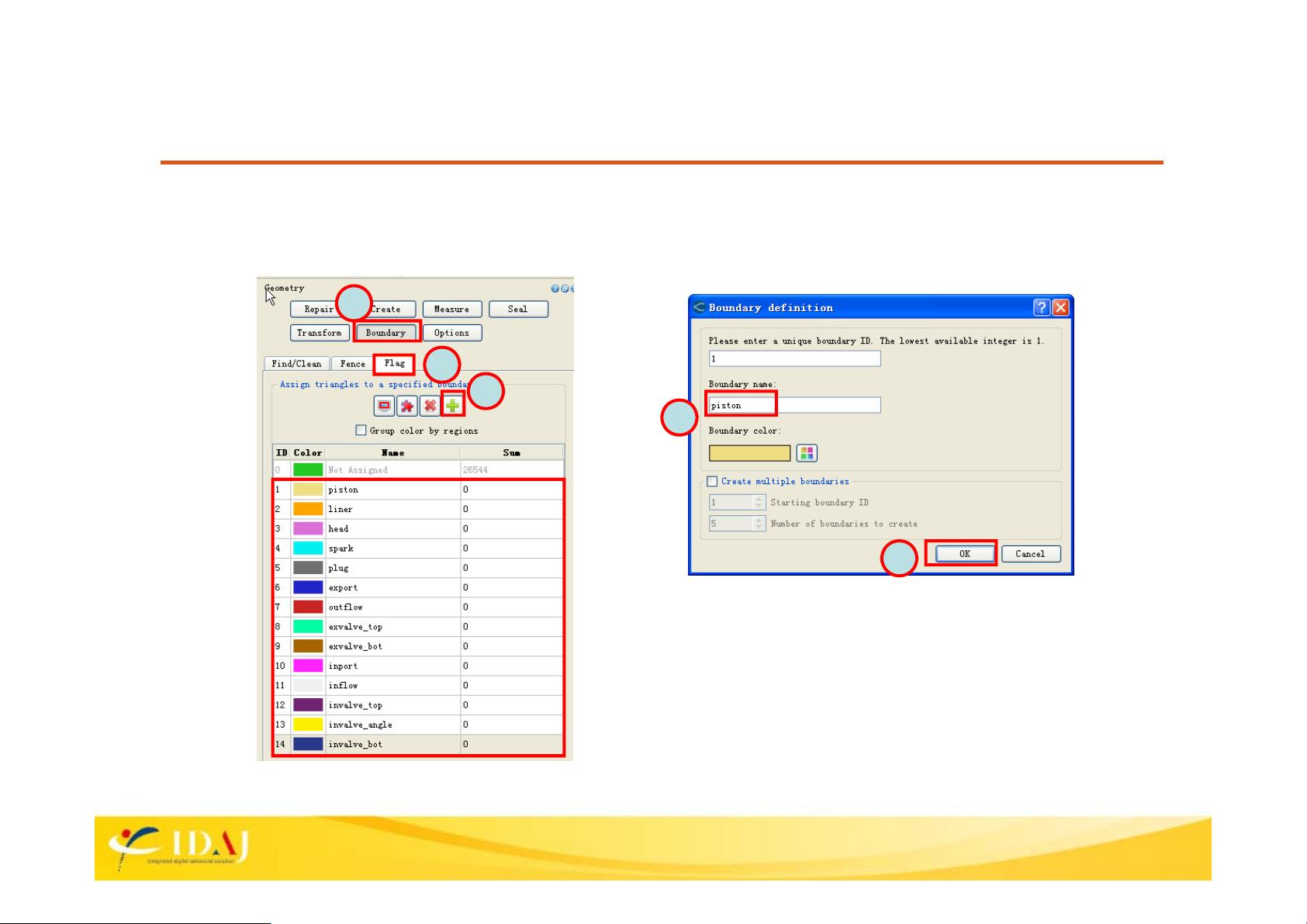This screenshot has width=1307, height=924.
Task: Click the Geometry panel undock icon
Action: tap(565, 289)
